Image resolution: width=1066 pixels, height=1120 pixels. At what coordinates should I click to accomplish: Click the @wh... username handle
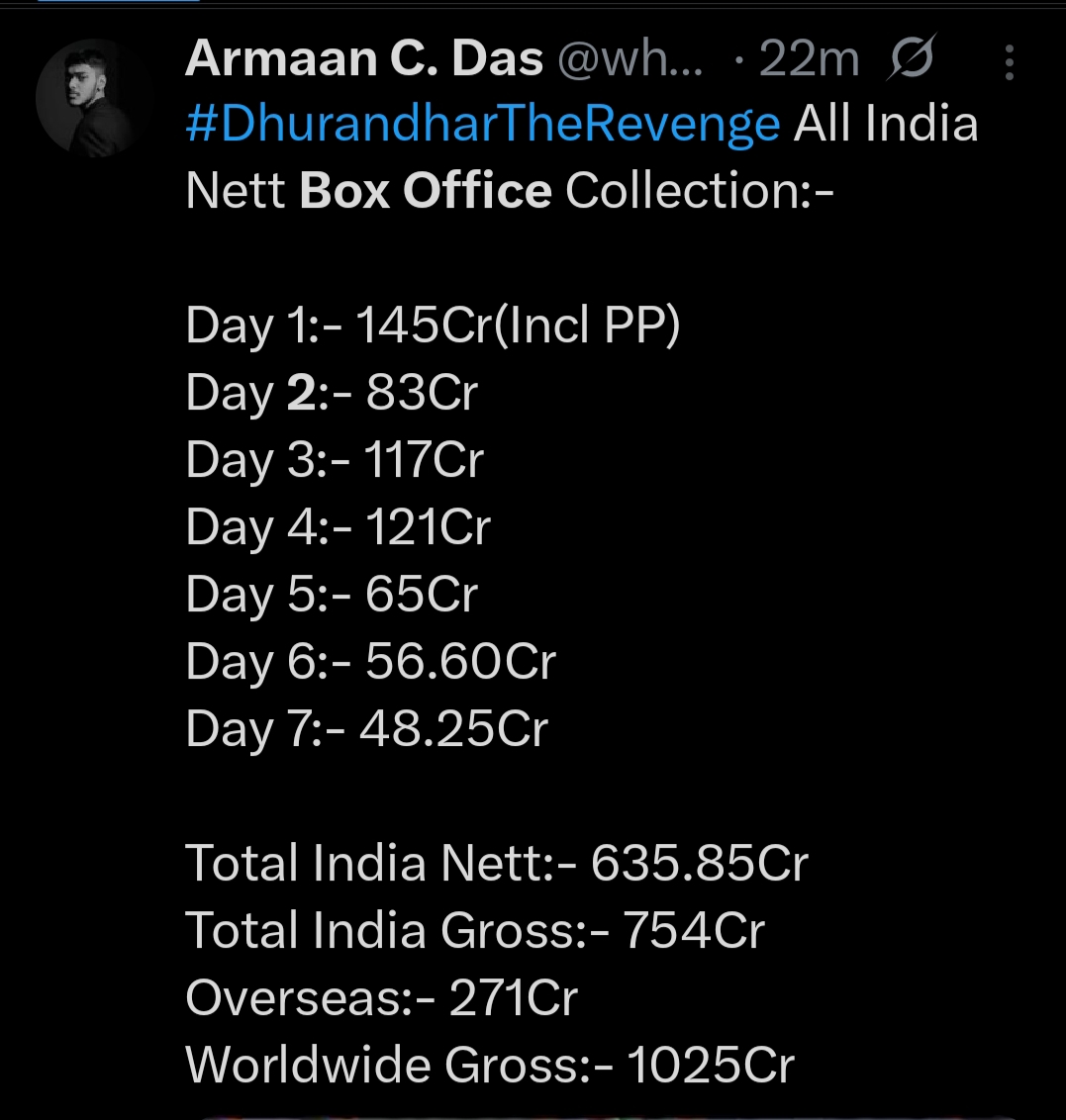[x=630, y=61]
